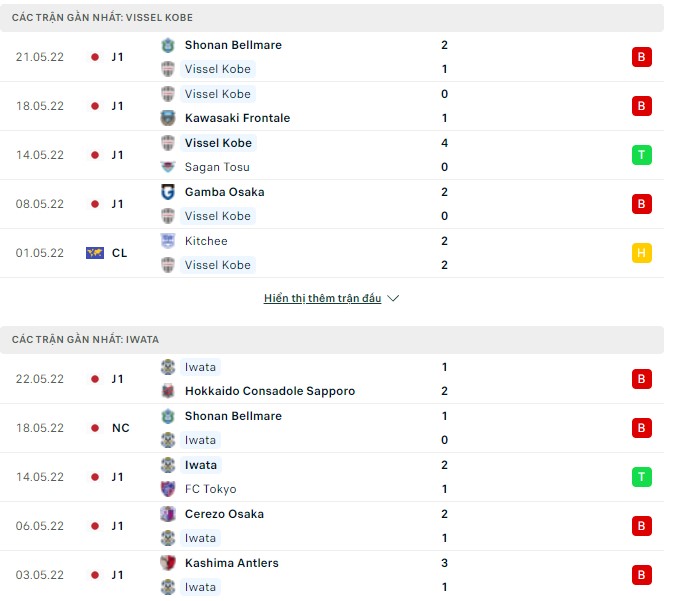Click the FC Tokyo team crest

(x=167, y=489)
